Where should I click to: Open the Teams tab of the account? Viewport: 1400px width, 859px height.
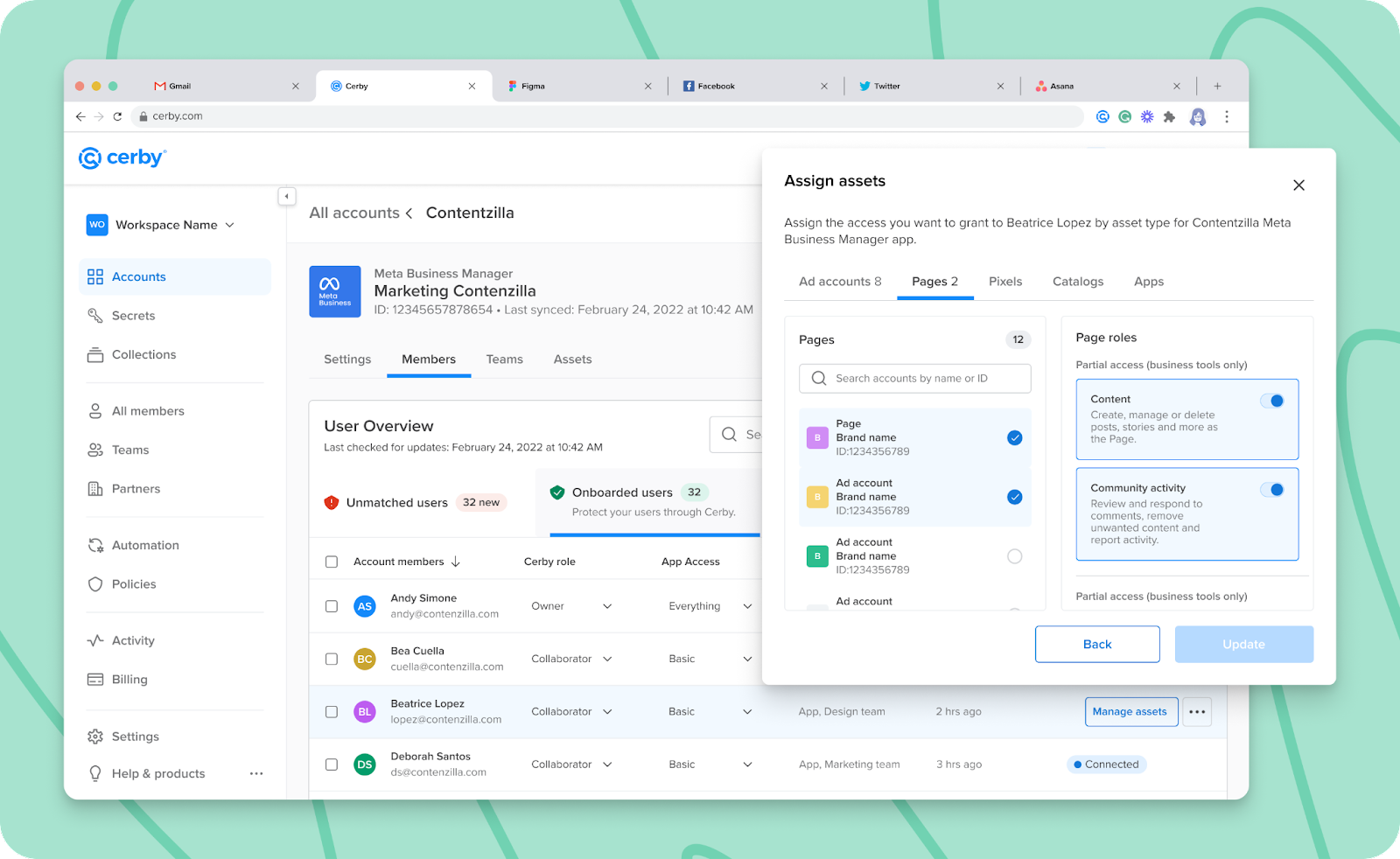click(x=504, y=360)
